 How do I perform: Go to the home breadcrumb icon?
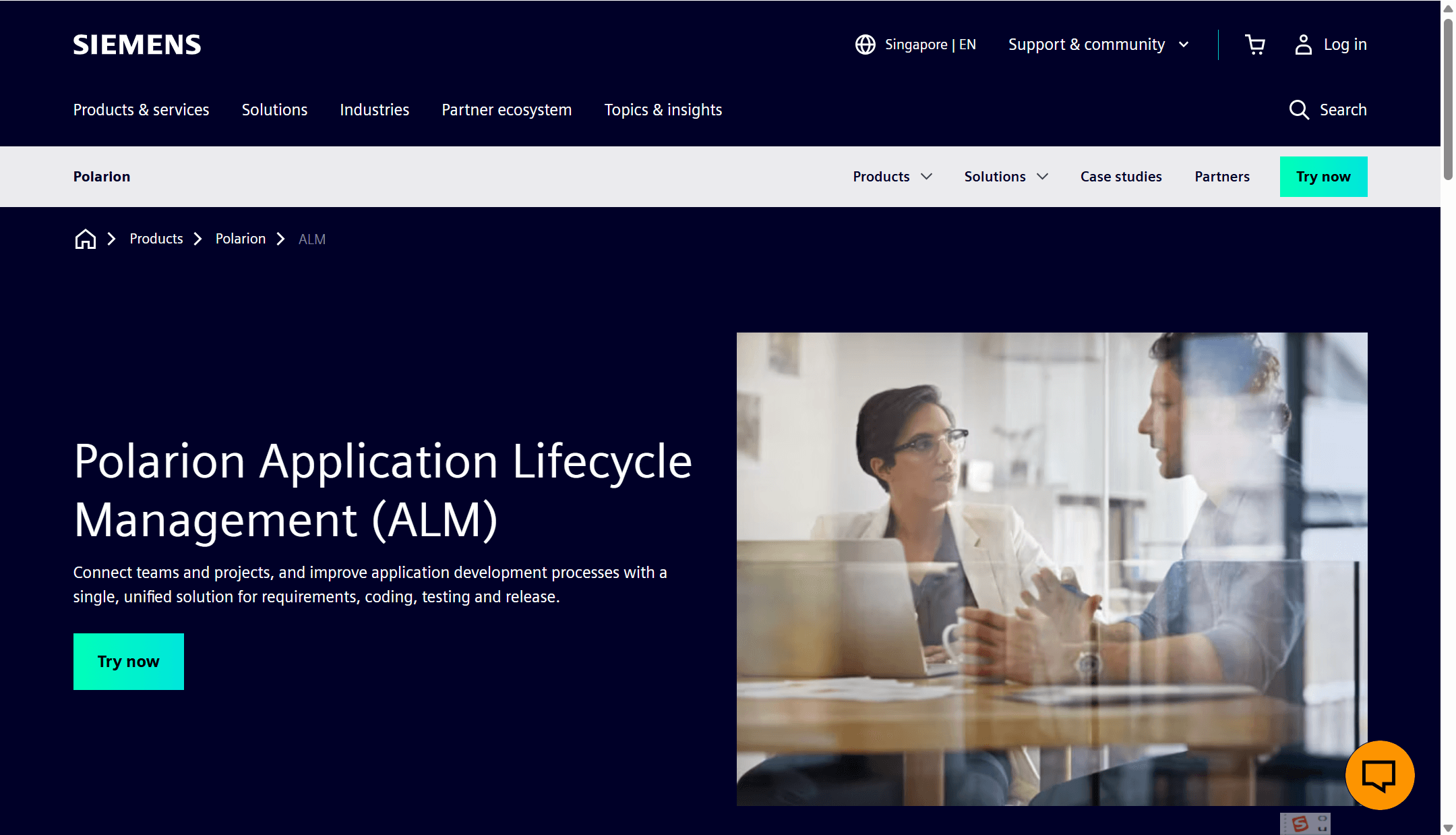point(85,239)
